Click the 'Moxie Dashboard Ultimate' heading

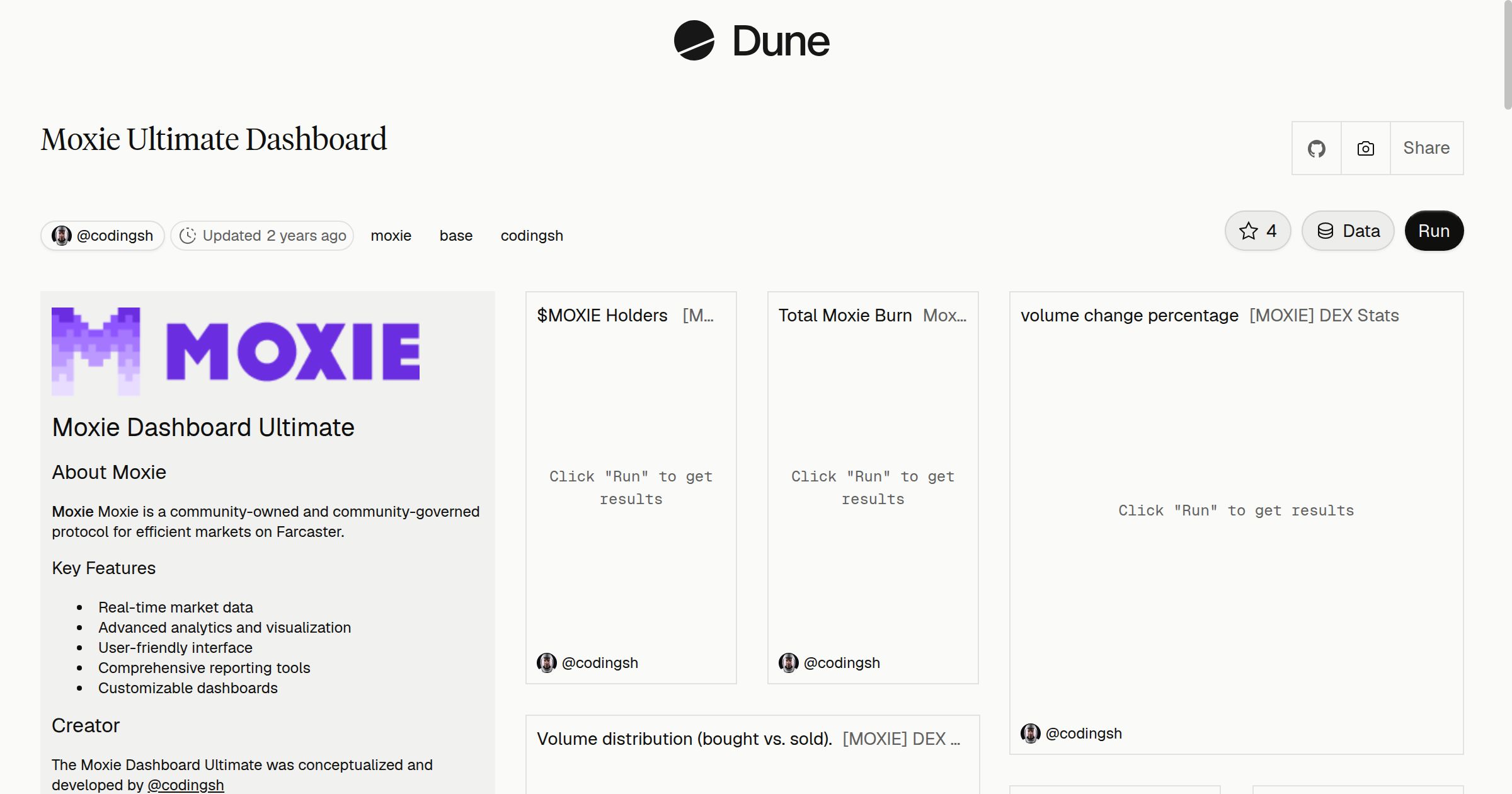point(203,427)
